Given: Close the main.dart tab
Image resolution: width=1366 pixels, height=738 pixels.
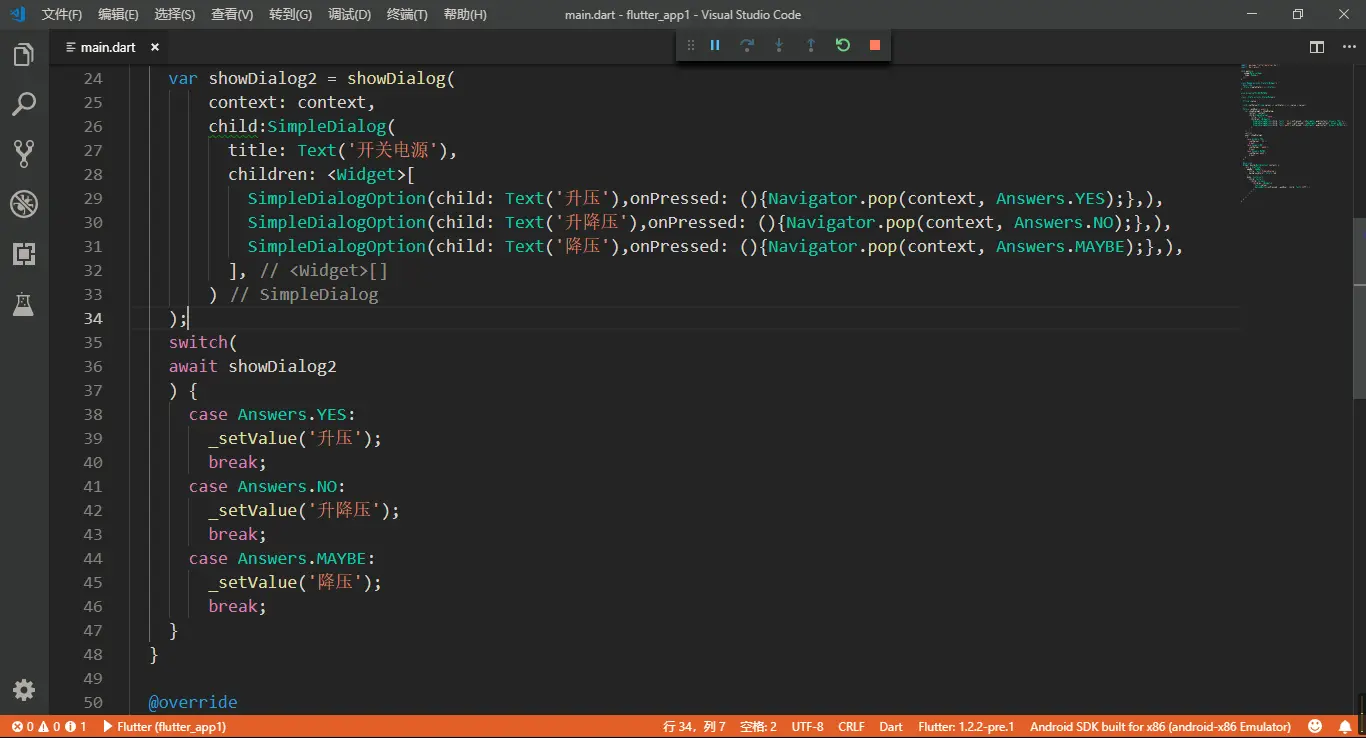Looking at the screenshot, I should [155, 47].
